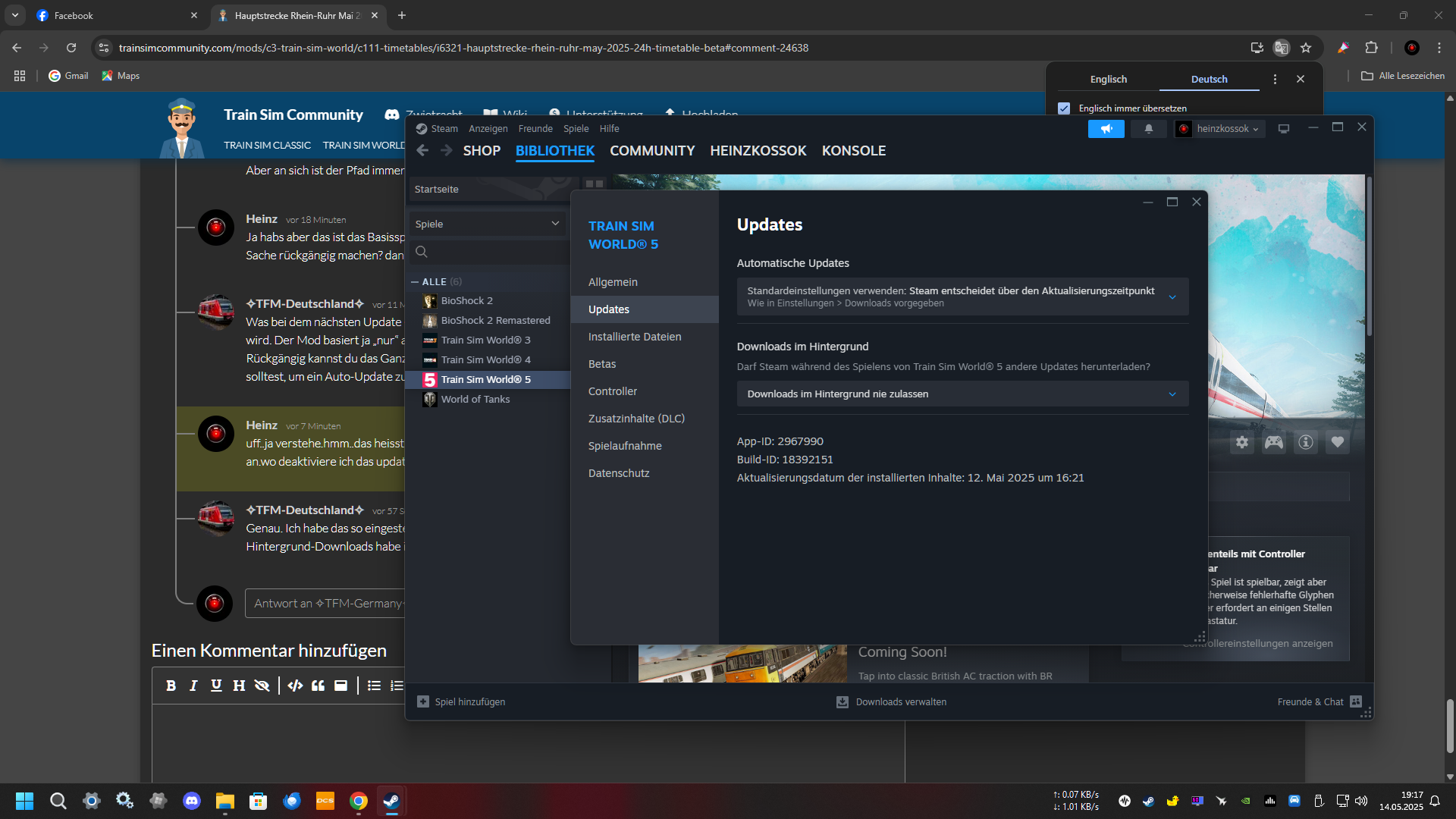
Task: Open Zusatzinhalte (DLC) section
Action: pos(645,419)
